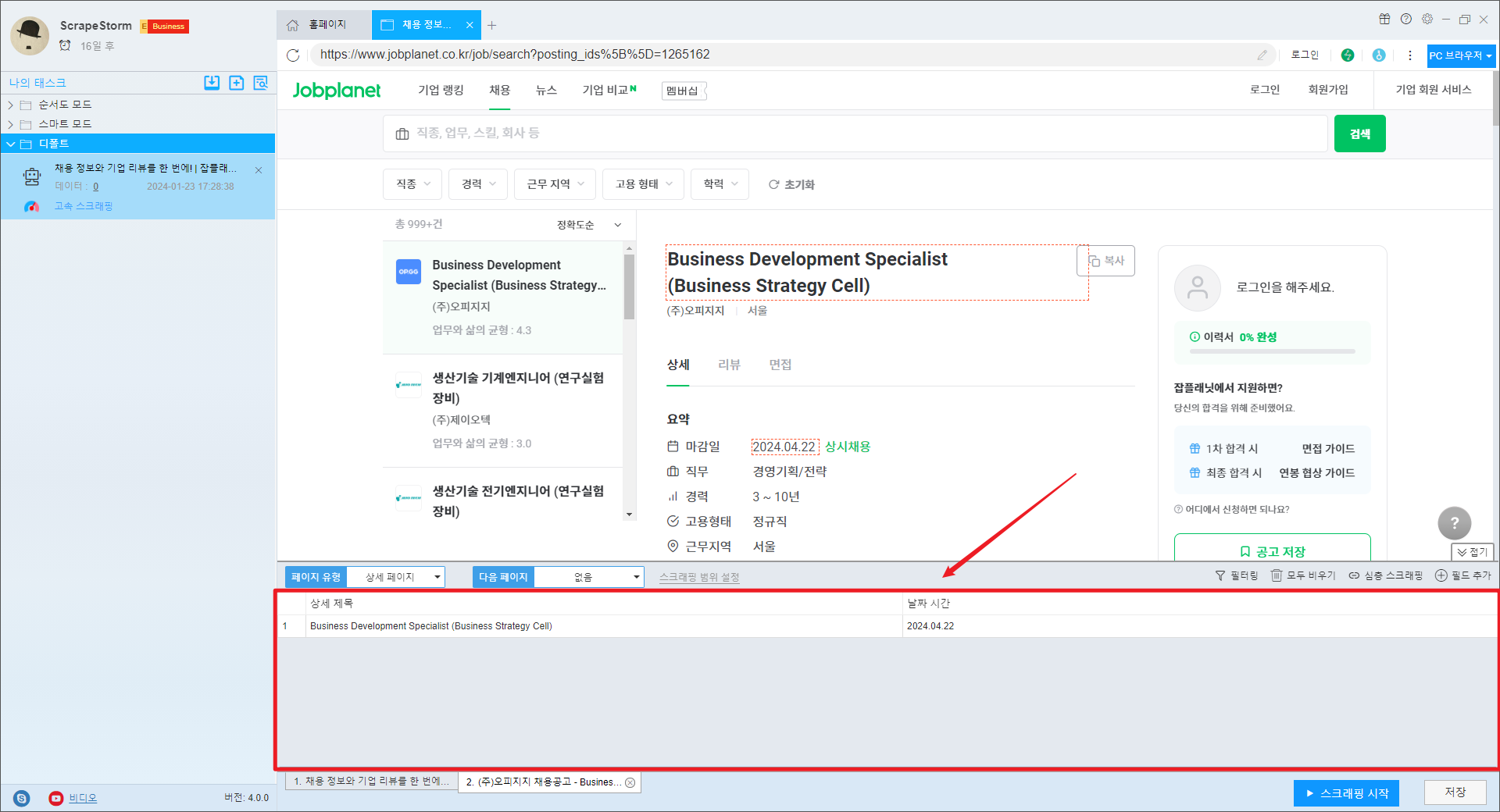Click 심층 스크래핑 link icon
This screenshot has width=1500, height=812.
click(1355, 575)
